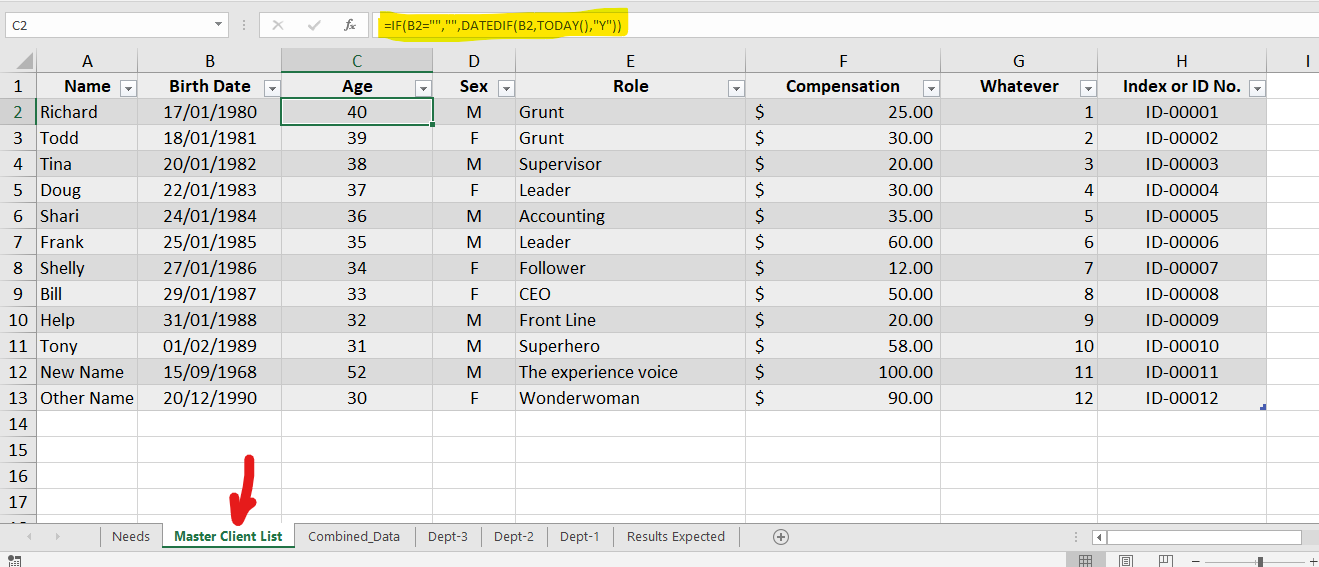Image resolution: width=1319 pixels, height=567 pixels.
Task: Select row 15 header
Action: click(18, 450)
